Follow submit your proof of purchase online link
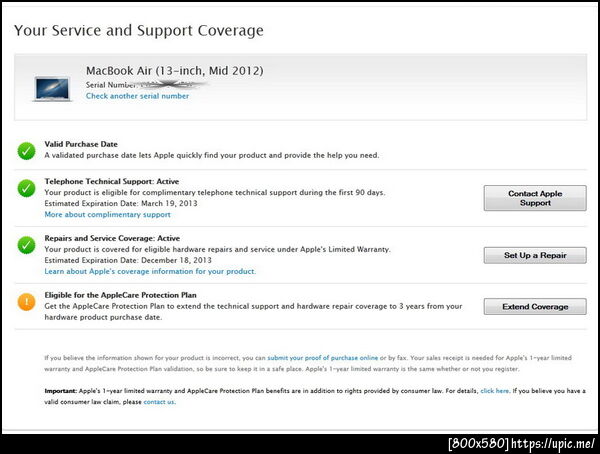The image size is (600, 454). 323,358
